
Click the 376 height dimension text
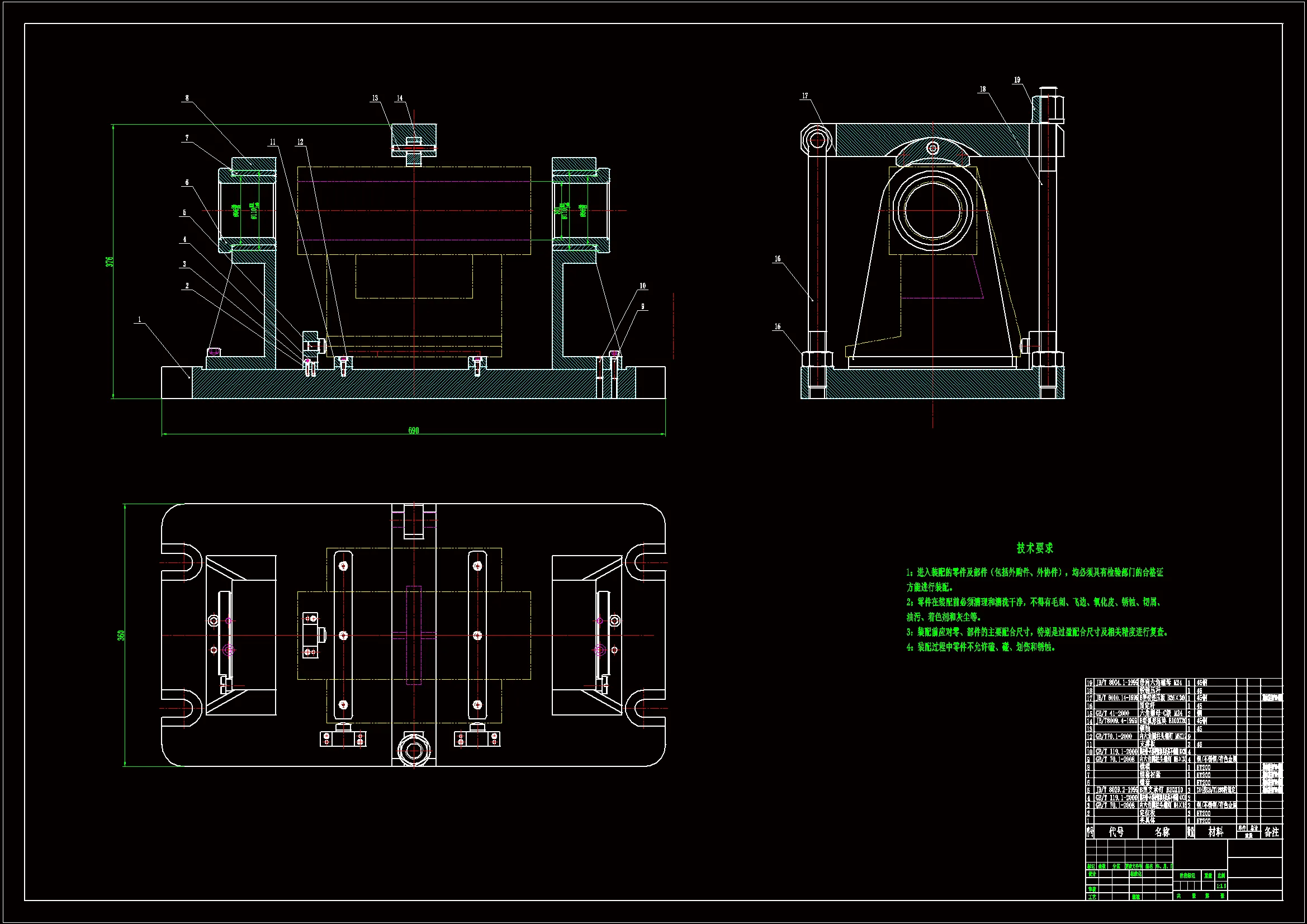point(110,261)
